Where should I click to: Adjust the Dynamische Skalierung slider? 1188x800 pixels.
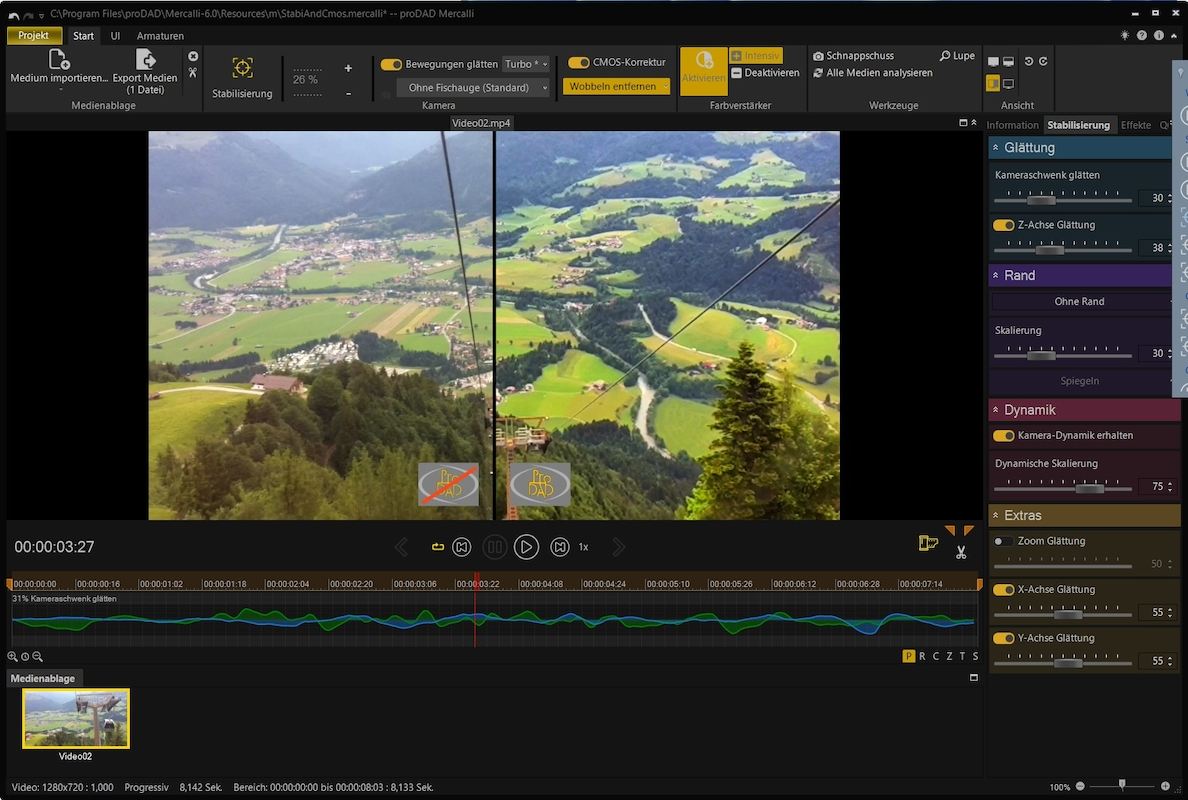click(x=1089, y=488)
